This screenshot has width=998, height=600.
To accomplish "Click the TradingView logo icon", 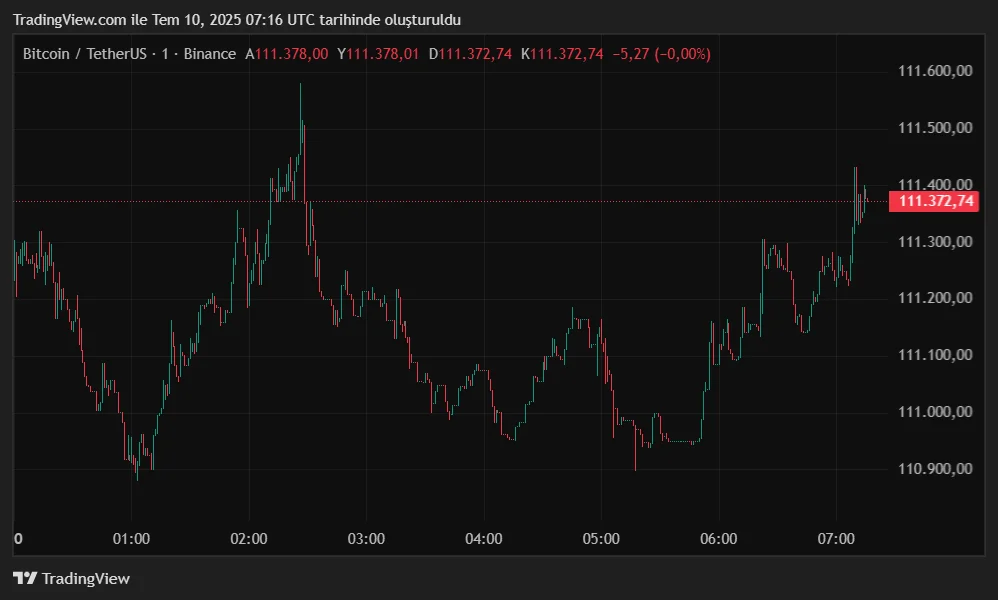I will (x=25, y=578).
